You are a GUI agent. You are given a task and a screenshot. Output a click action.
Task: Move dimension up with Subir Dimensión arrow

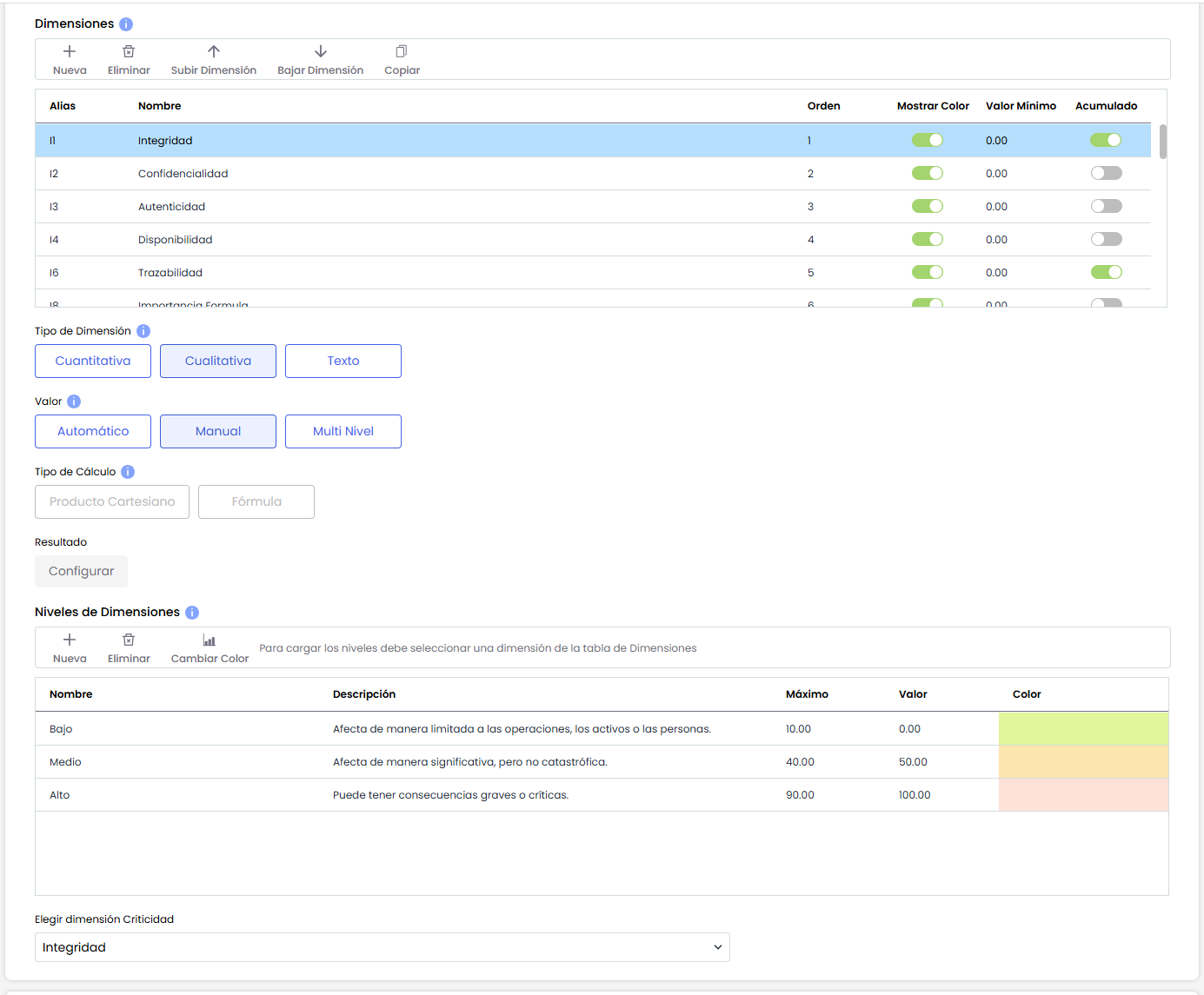[x=214, y=52]
